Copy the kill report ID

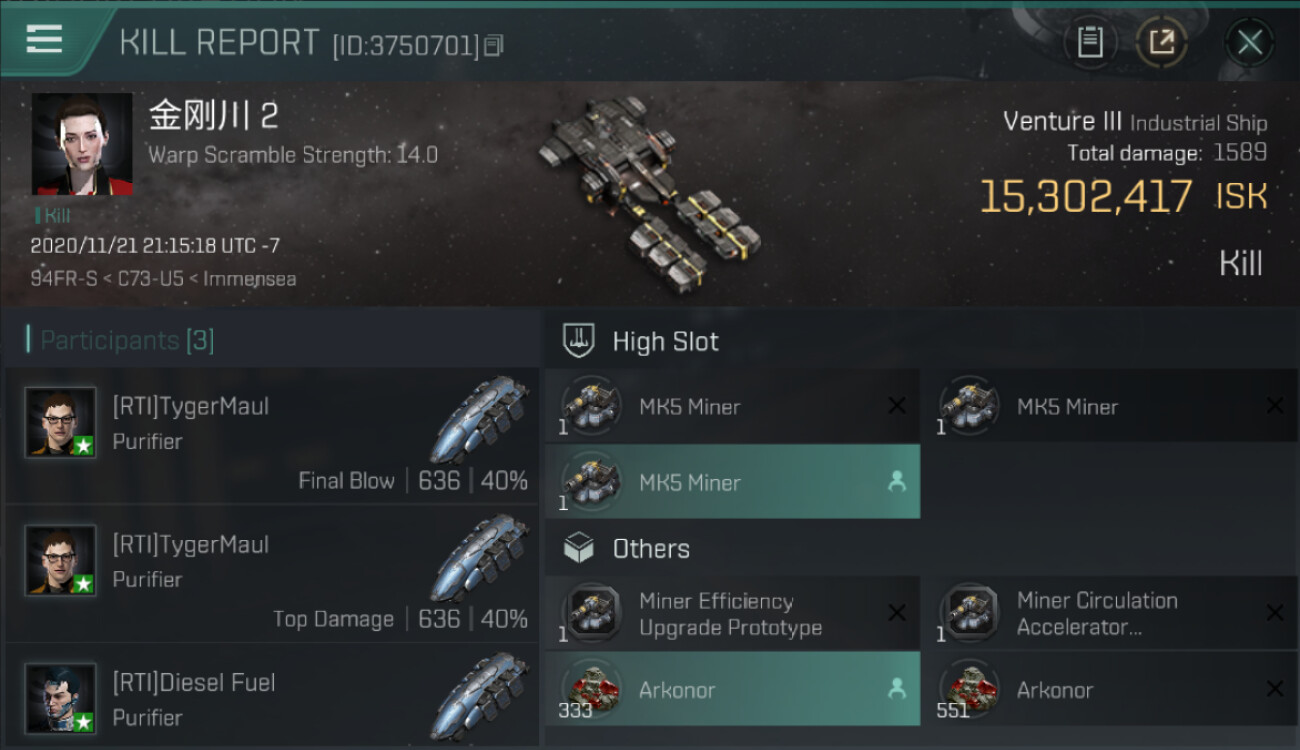pos(494,46)
